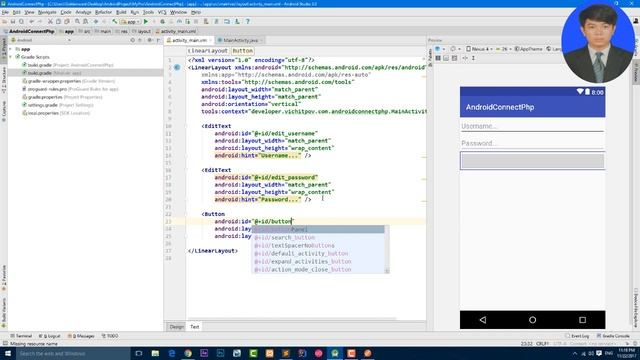Click the Android Studio taskbar icon
Viewport: 640px width, 360px height.
(335, 353)
